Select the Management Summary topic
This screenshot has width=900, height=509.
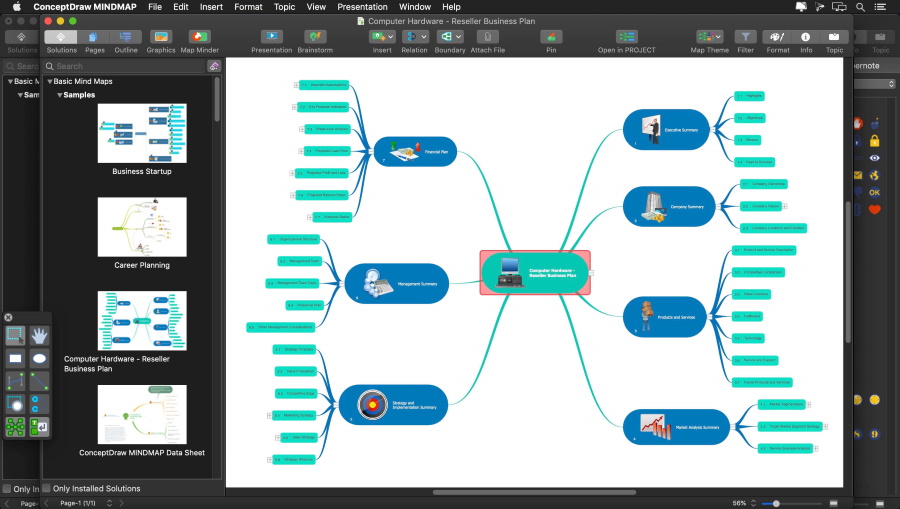click(397, 283)
